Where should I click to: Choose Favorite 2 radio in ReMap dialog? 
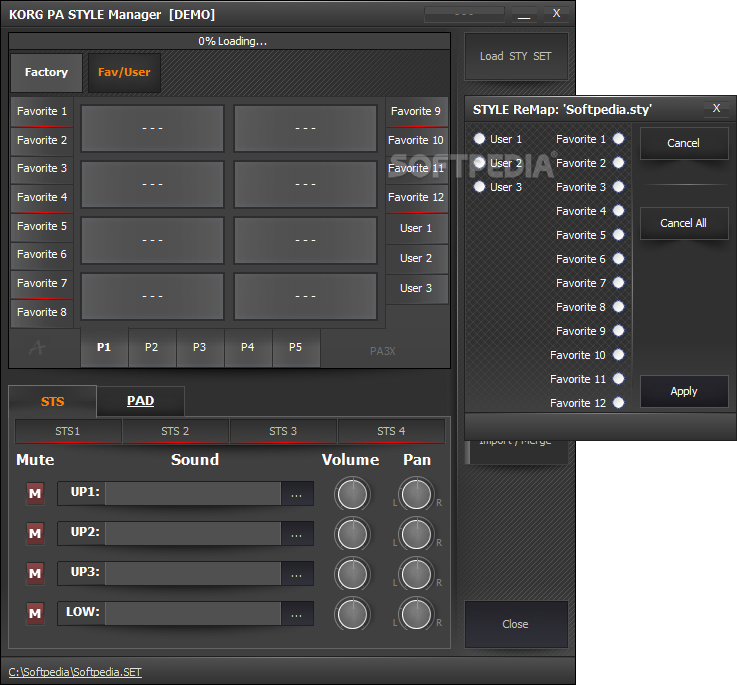[x=619, y=163]
